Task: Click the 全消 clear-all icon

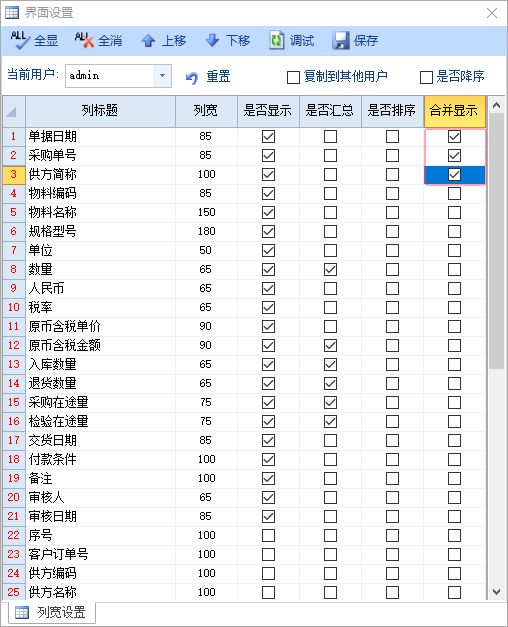Action: pos(84,40)
